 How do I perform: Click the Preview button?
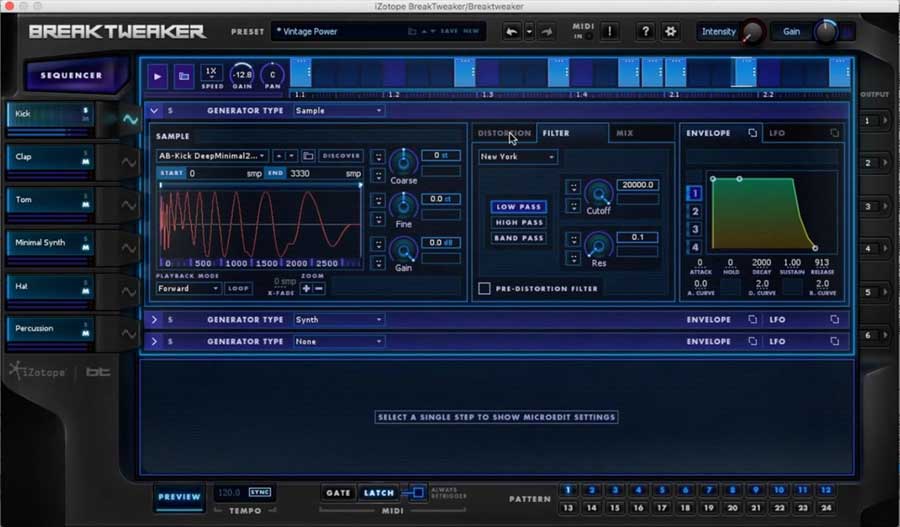(x=179, y=497)
